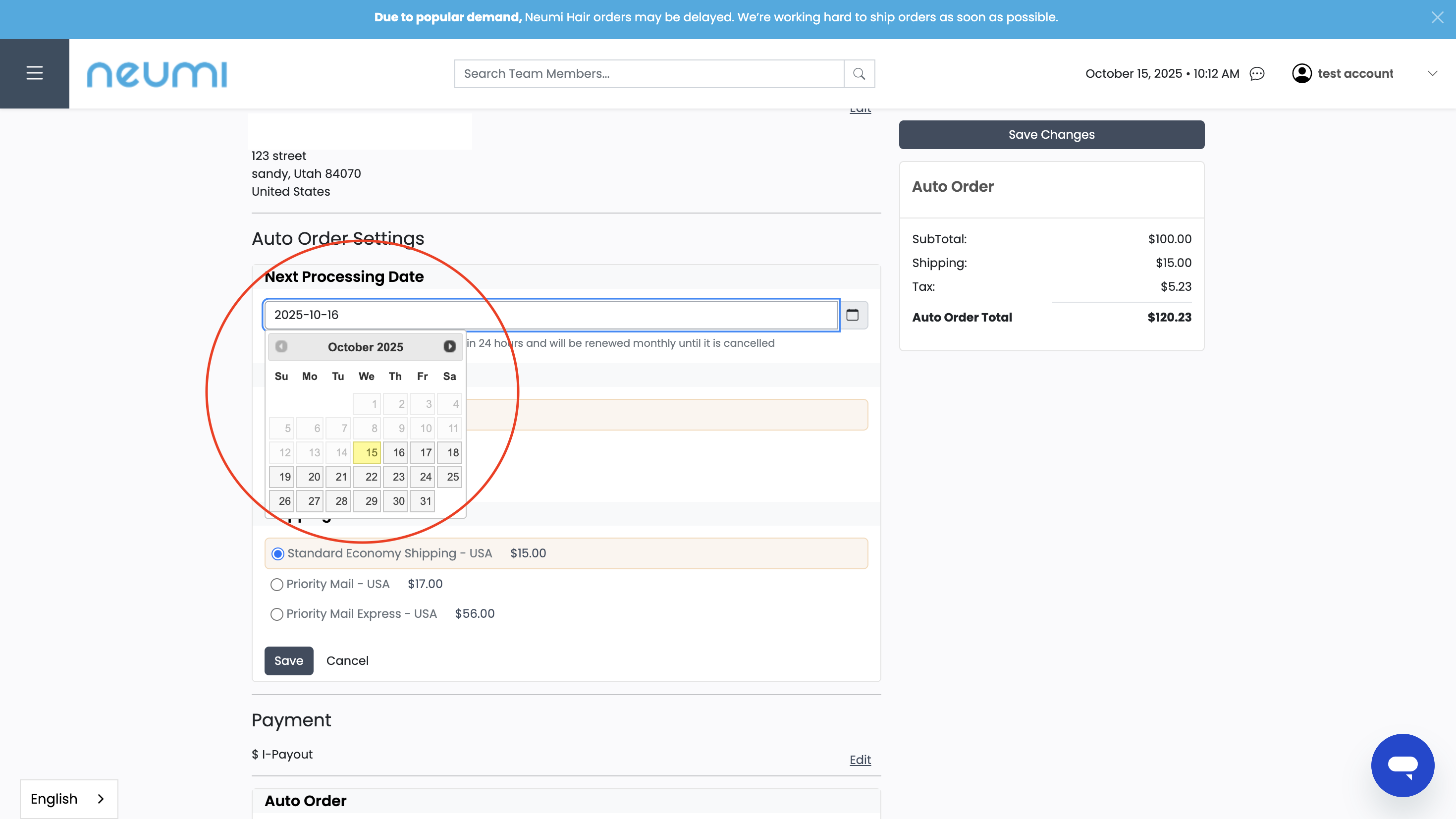Open the blue live chat bubble
The width and height of the screenshot is (1456, 819).
tap(1402, 764)
